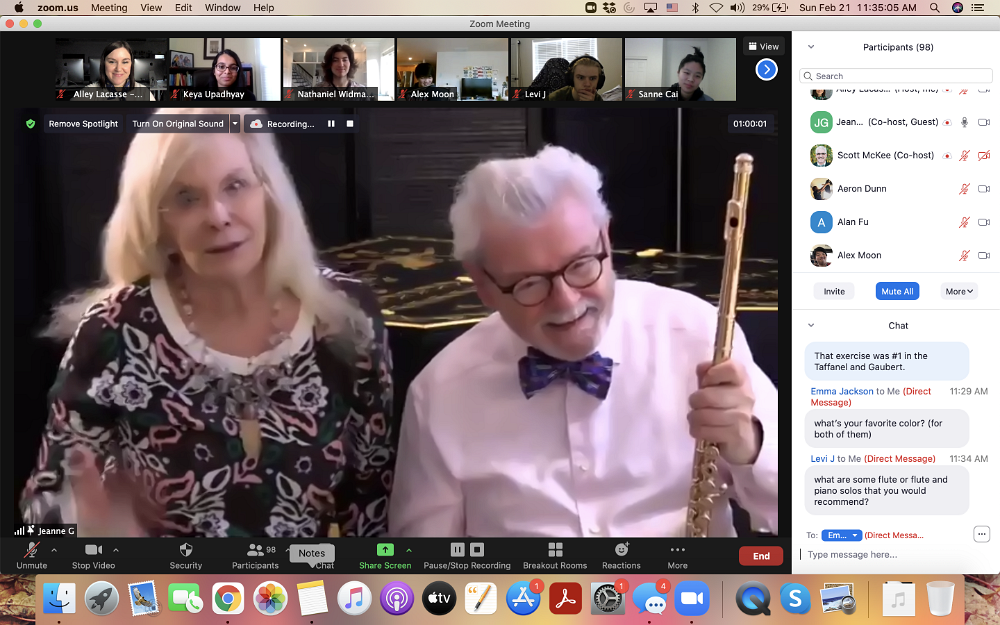Open Skype from the Dock
The width and height of the screenshot is (1000, 625).
point(795,599)
